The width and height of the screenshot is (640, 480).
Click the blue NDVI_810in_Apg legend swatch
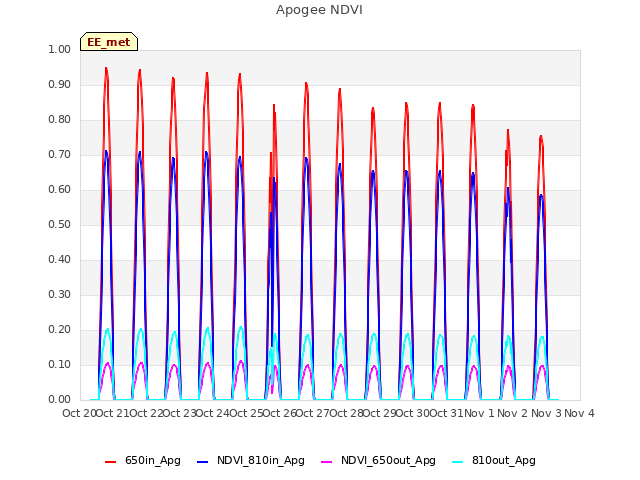pyautogui.click(x=203, y=462)
